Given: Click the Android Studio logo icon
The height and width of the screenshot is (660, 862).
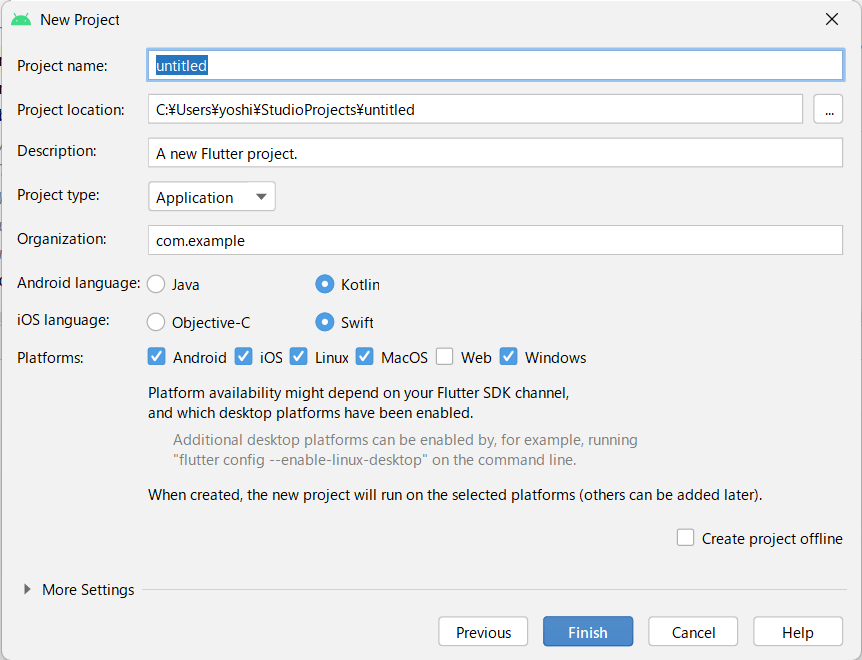Looking at the screenshot, I should coord(21,20).
